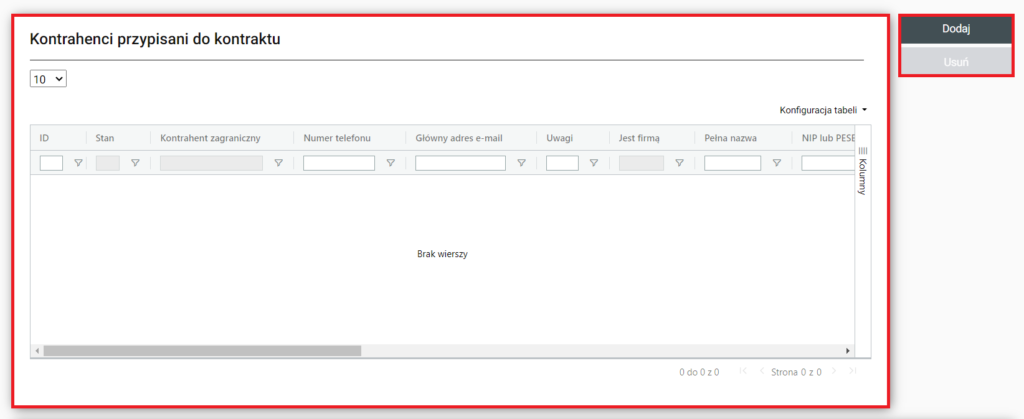The height and width of the screenshot is (419, 1024).
Task: Open the Uwagi column filter icon
Action: coord(593,163)
